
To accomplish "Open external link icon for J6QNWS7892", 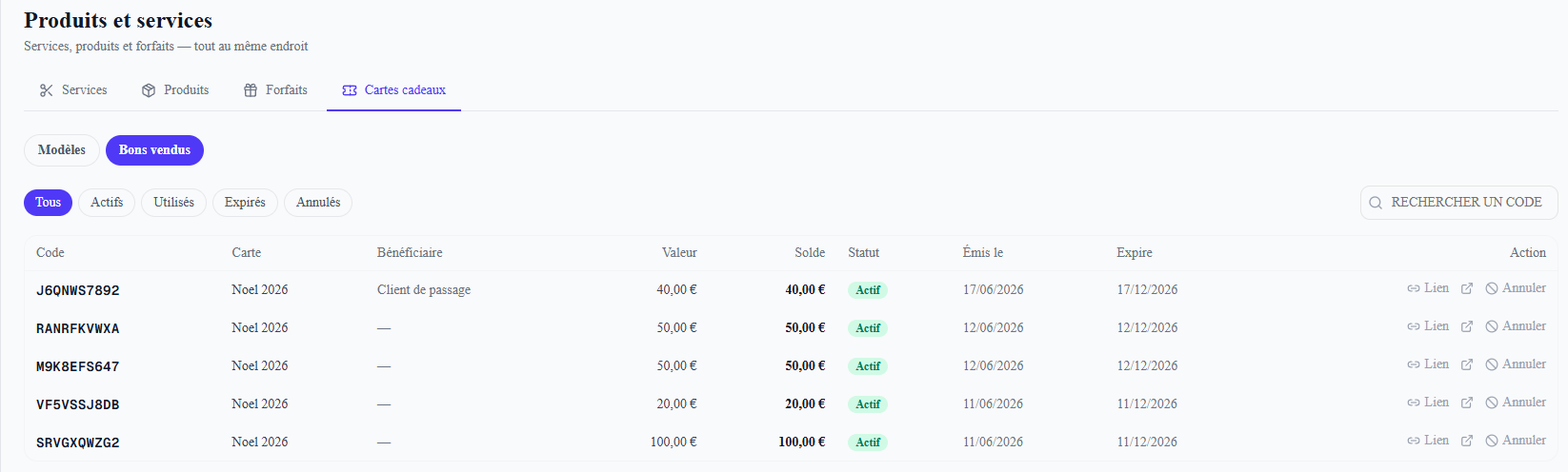I will 1467,288.
